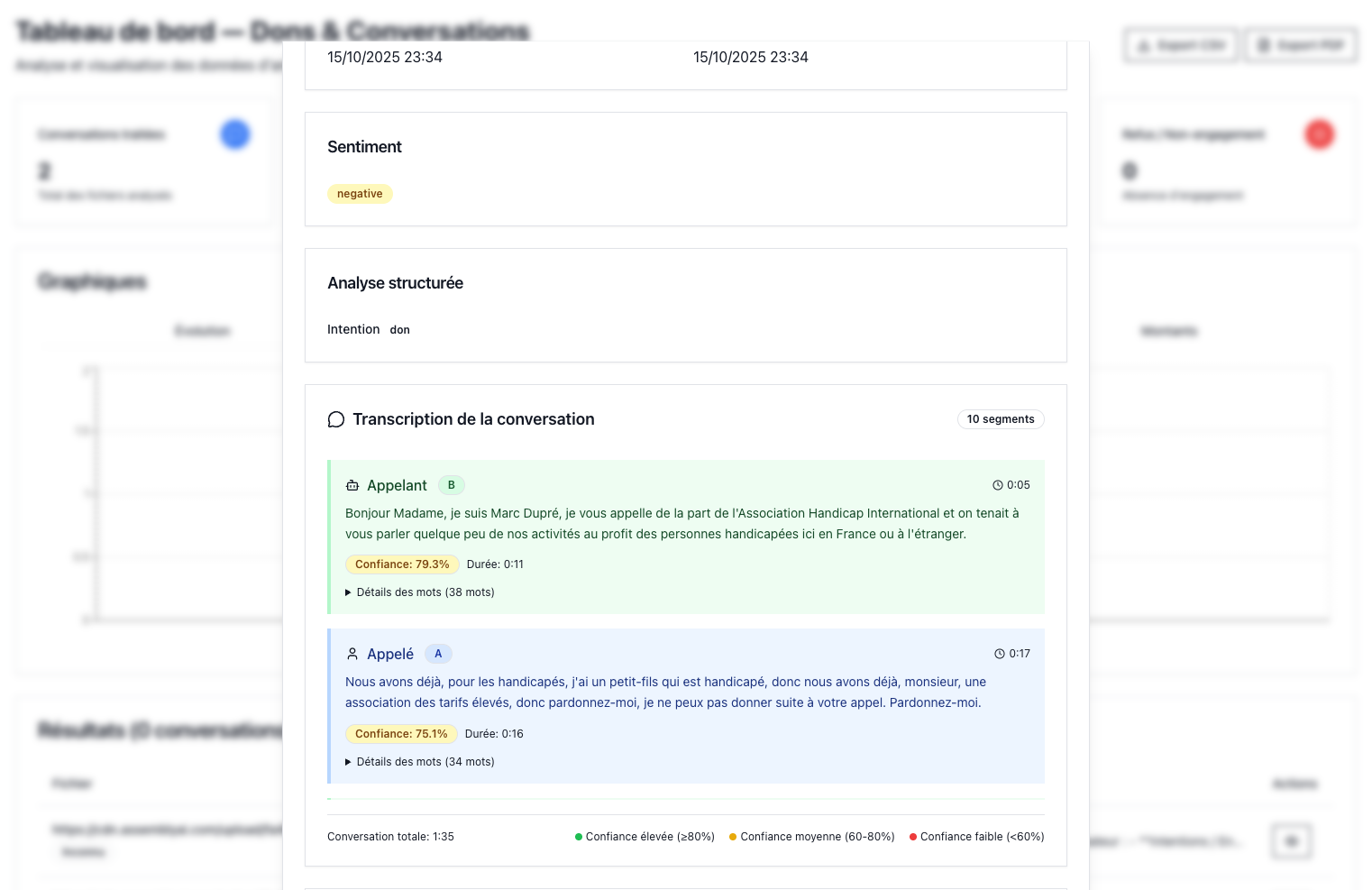Click the person icon next to Appelé
This screenshot has height=890, width=1372.
pyautogui.click(x=352, y=654)
